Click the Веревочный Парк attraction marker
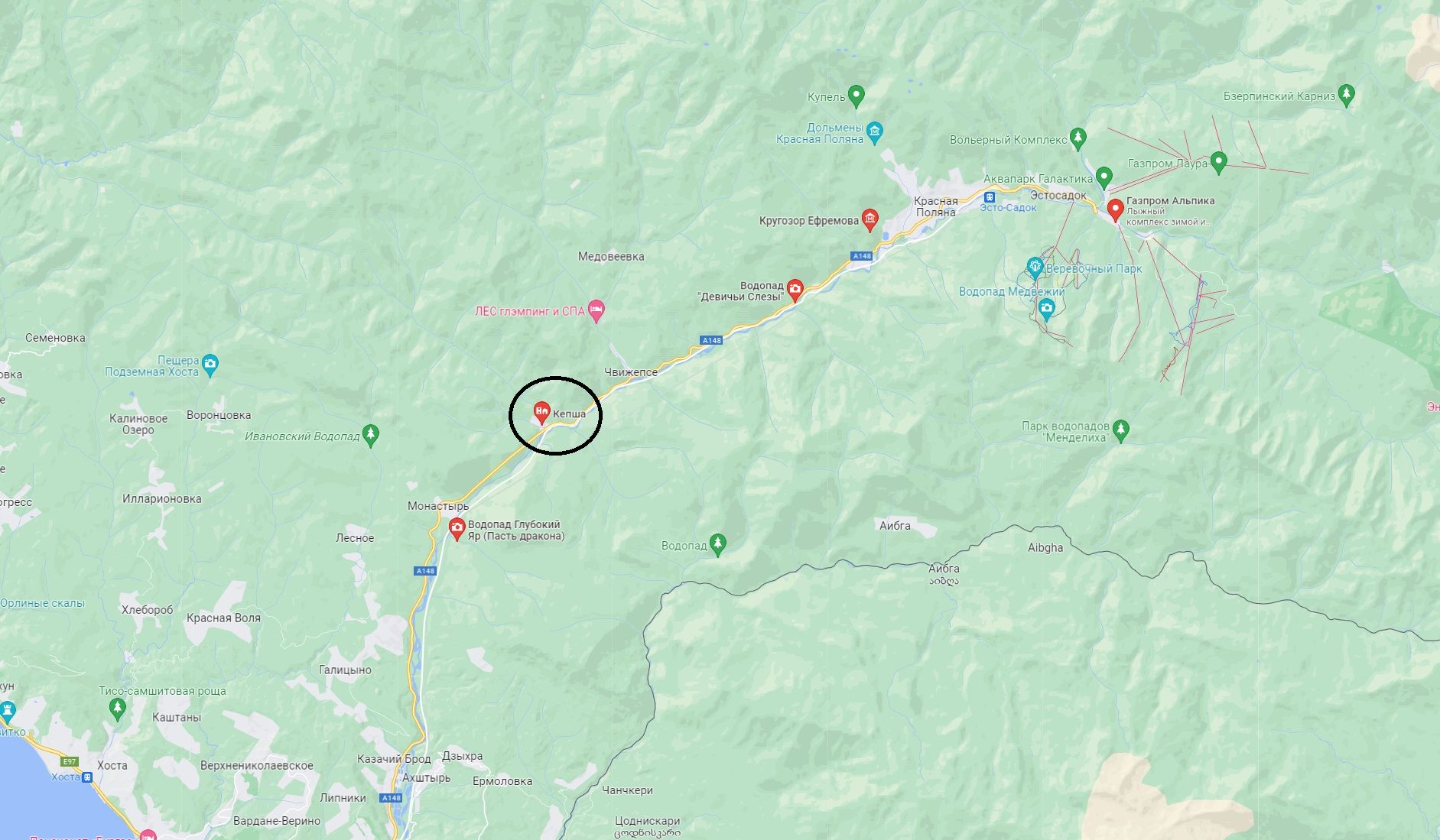This screenshot has height=840, width=1440. tap(1035, 268)
